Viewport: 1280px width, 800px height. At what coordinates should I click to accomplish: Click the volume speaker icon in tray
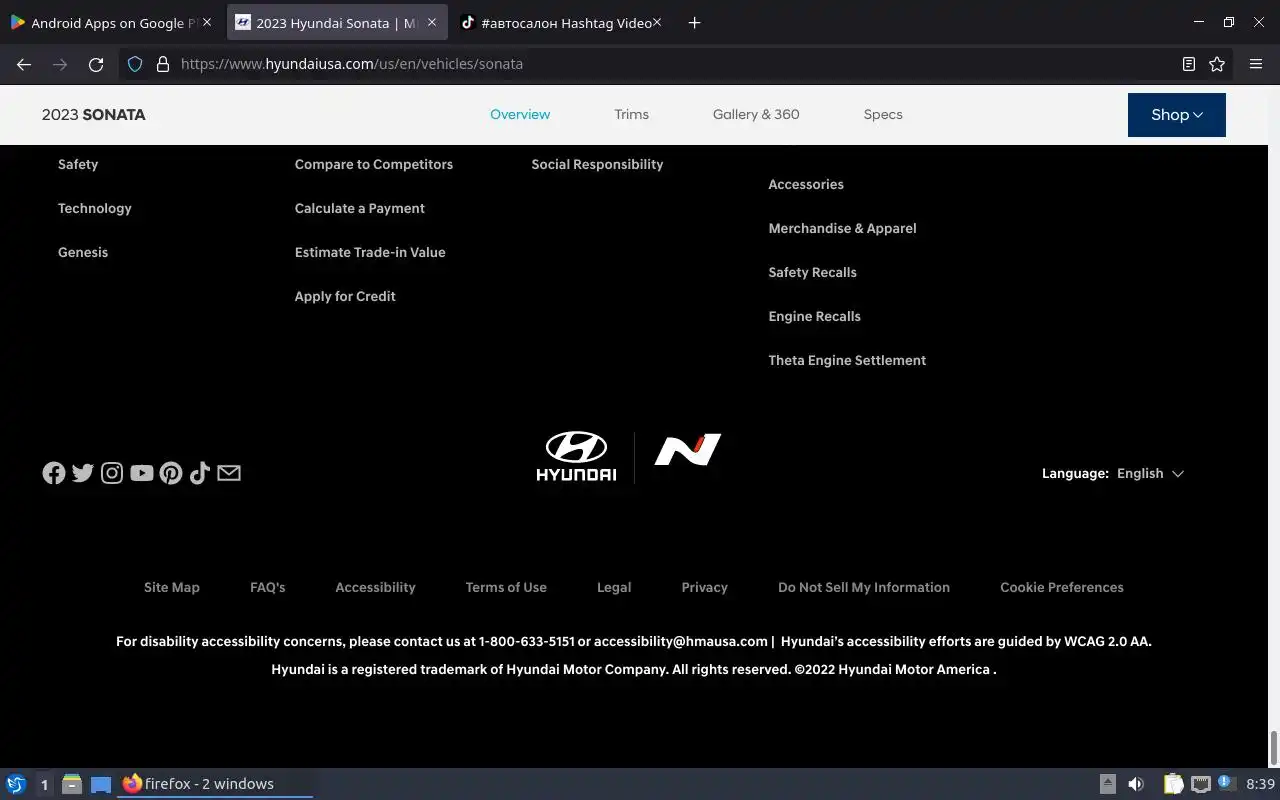click(x=1136, y=784)
